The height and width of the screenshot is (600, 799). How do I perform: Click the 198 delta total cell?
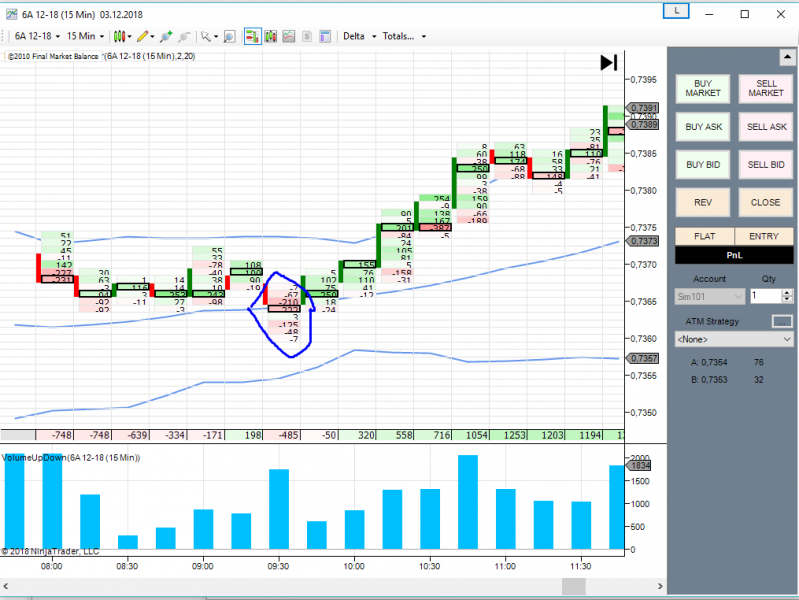[x=244, y=435]
